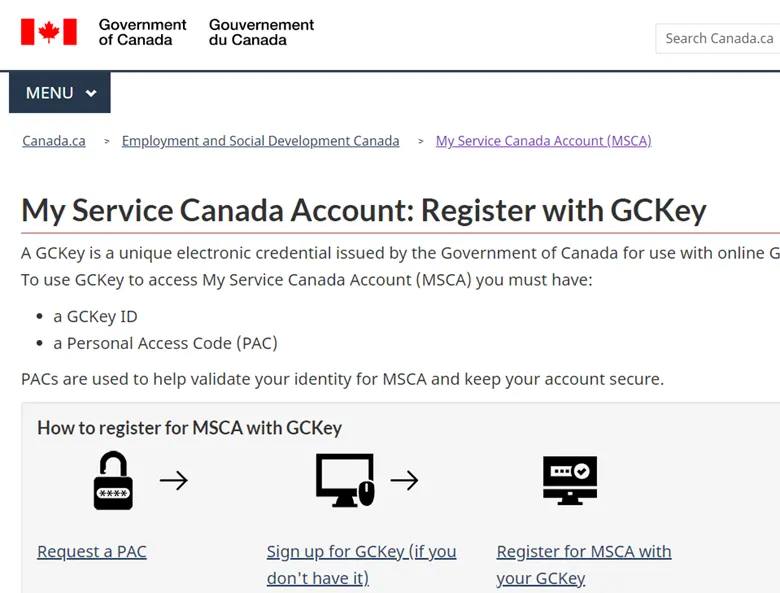Viewport: 780px width, 593px height.
Task: Click the arrow after the padlock icon
Action: [x=174, y=481]
